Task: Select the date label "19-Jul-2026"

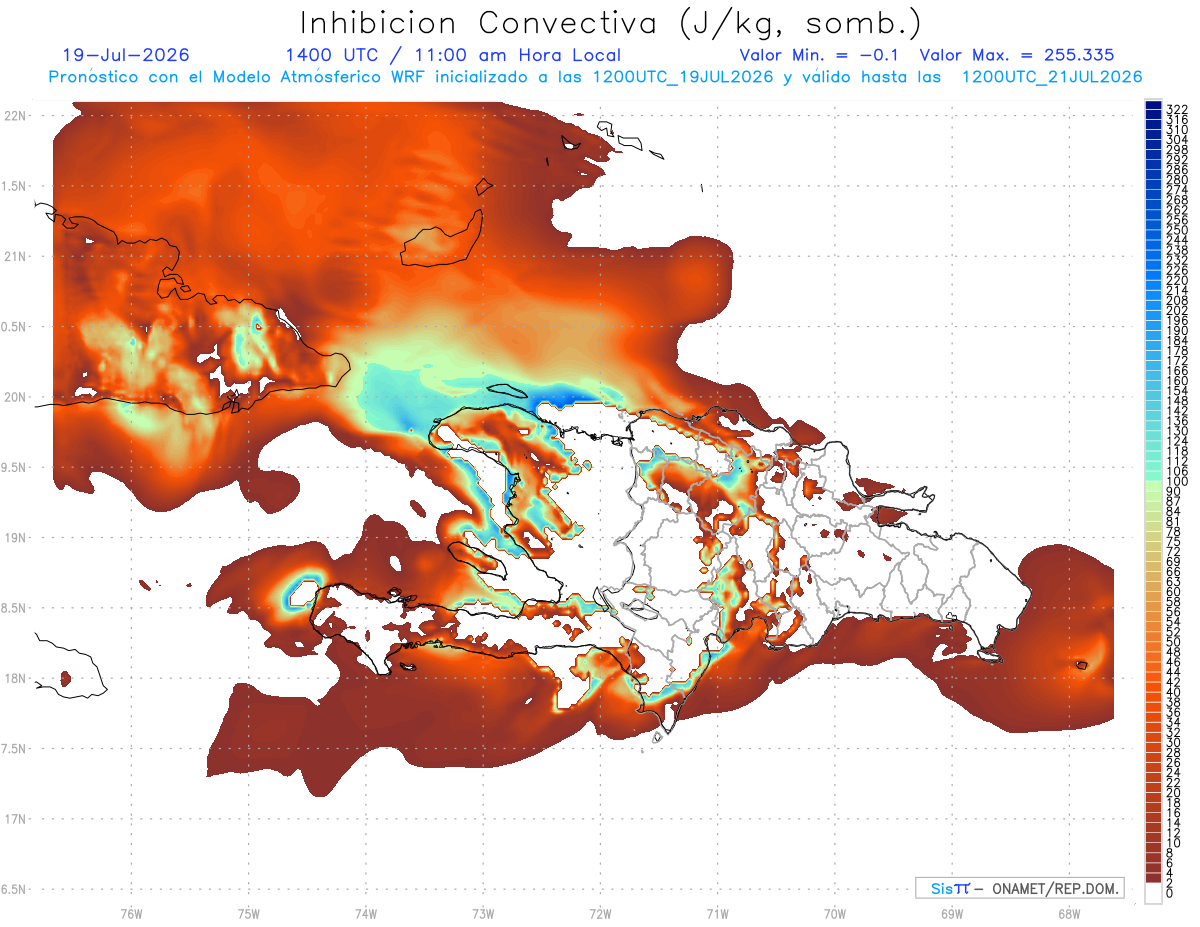Action: pyautogui.click(x=125, y=56)
